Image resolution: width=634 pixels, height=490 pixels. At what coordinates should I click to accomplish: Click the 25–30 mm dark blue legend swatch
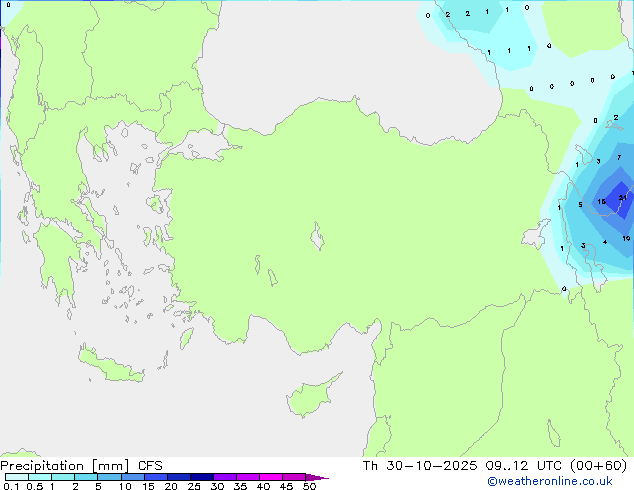tap(202, 477)
